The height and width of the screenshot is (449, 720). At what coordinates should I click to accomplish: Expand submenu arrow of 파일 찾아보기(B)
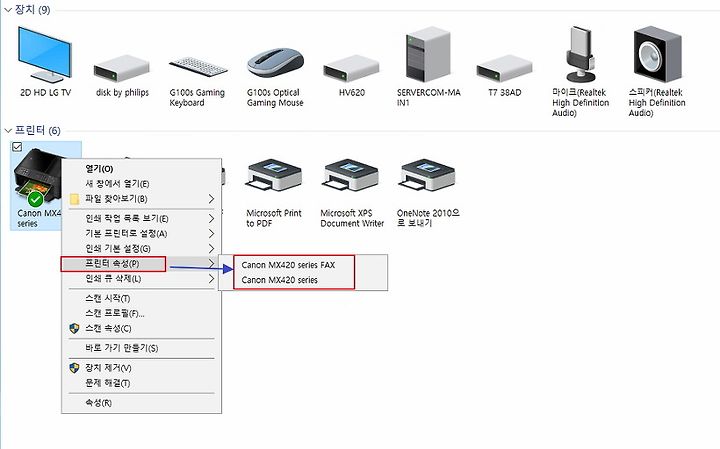(x=211, y=199)
